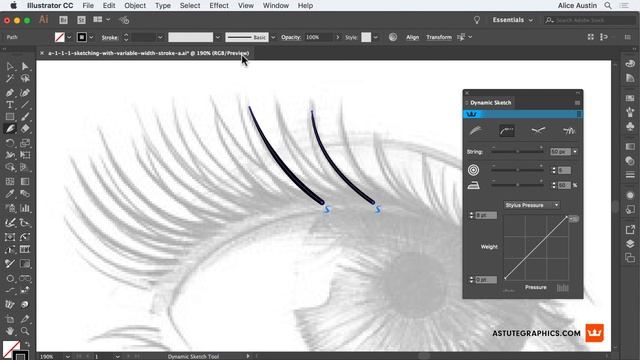
Task: Click the Opacity label link
Action: 291,37
